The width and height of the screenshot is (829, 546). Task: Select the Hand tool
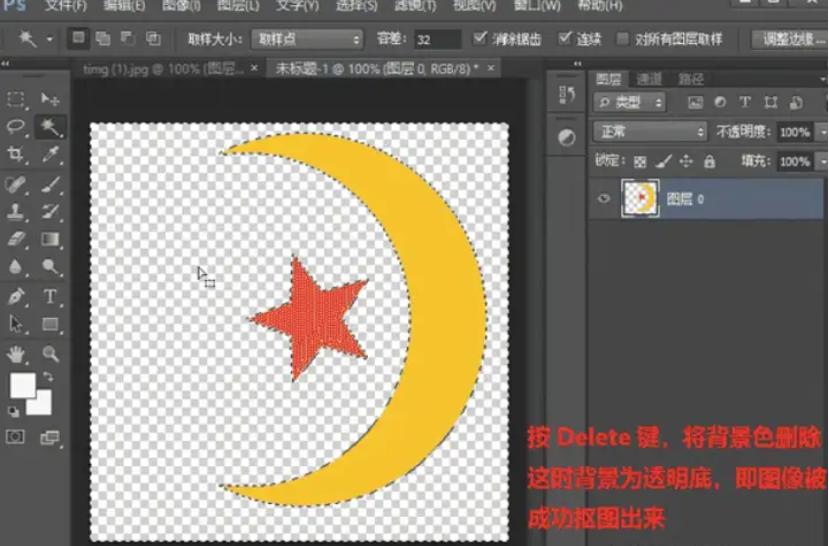point(16,354)
